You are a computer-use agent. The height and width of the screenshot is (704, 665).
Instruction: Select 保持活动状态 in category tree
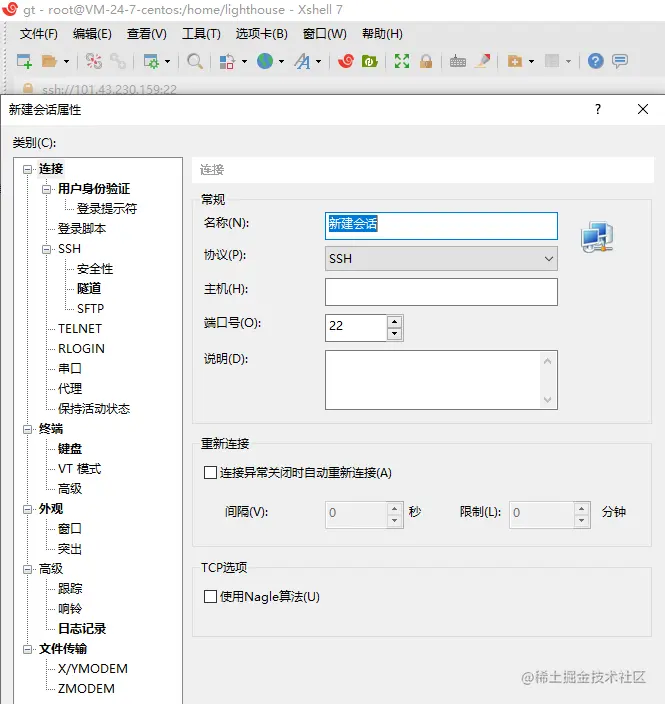(94, 409)
